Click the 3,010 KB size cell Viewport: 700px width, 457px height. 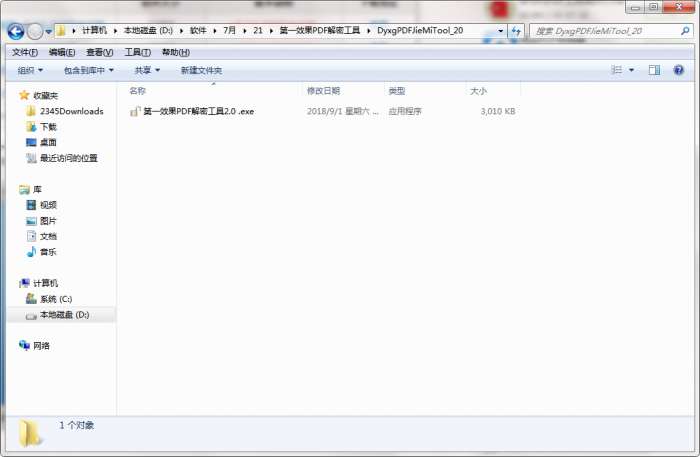tap(498, 111)
